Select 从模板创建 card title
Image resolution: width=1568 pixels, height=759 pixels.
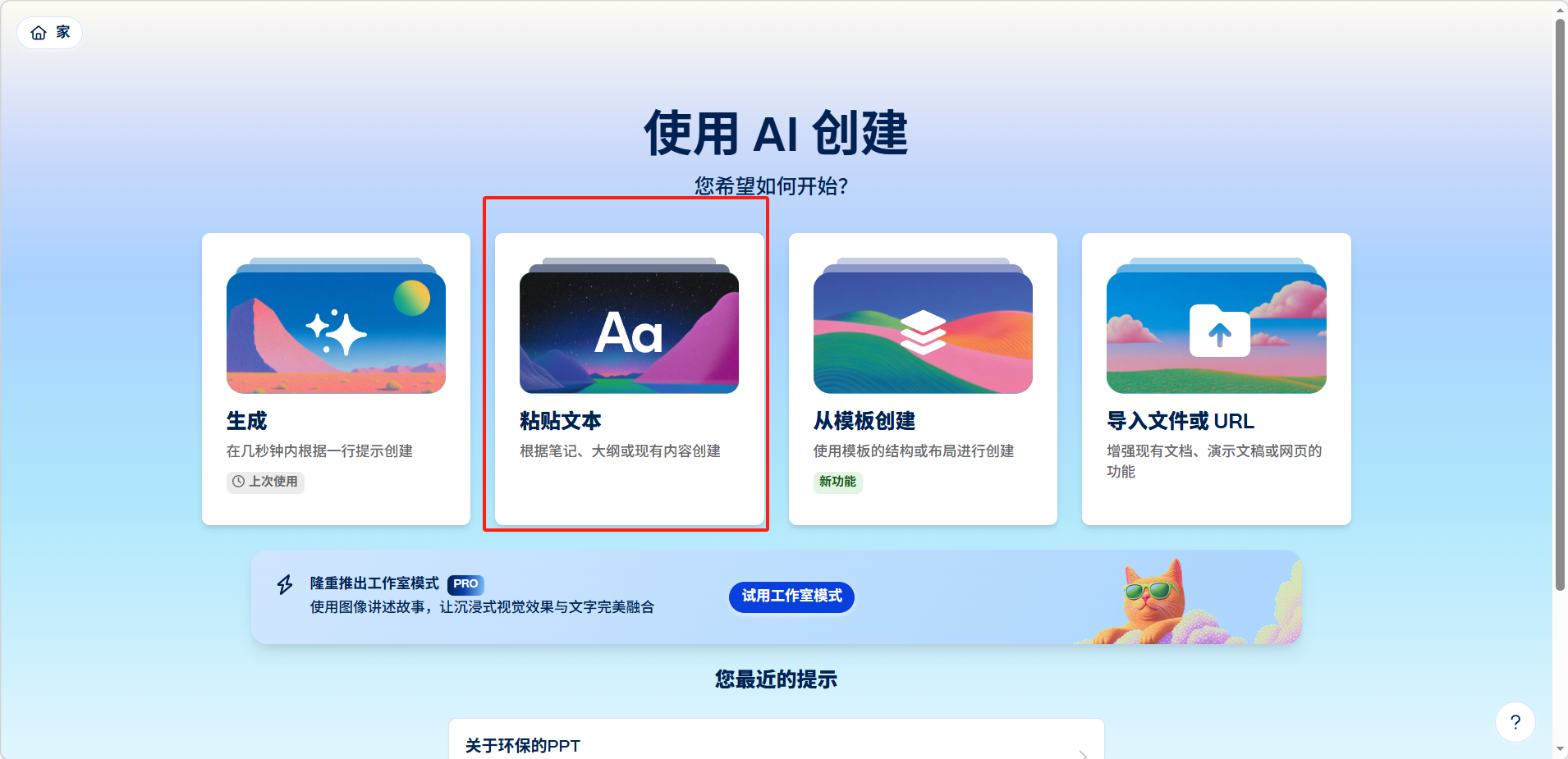(864, 421)
